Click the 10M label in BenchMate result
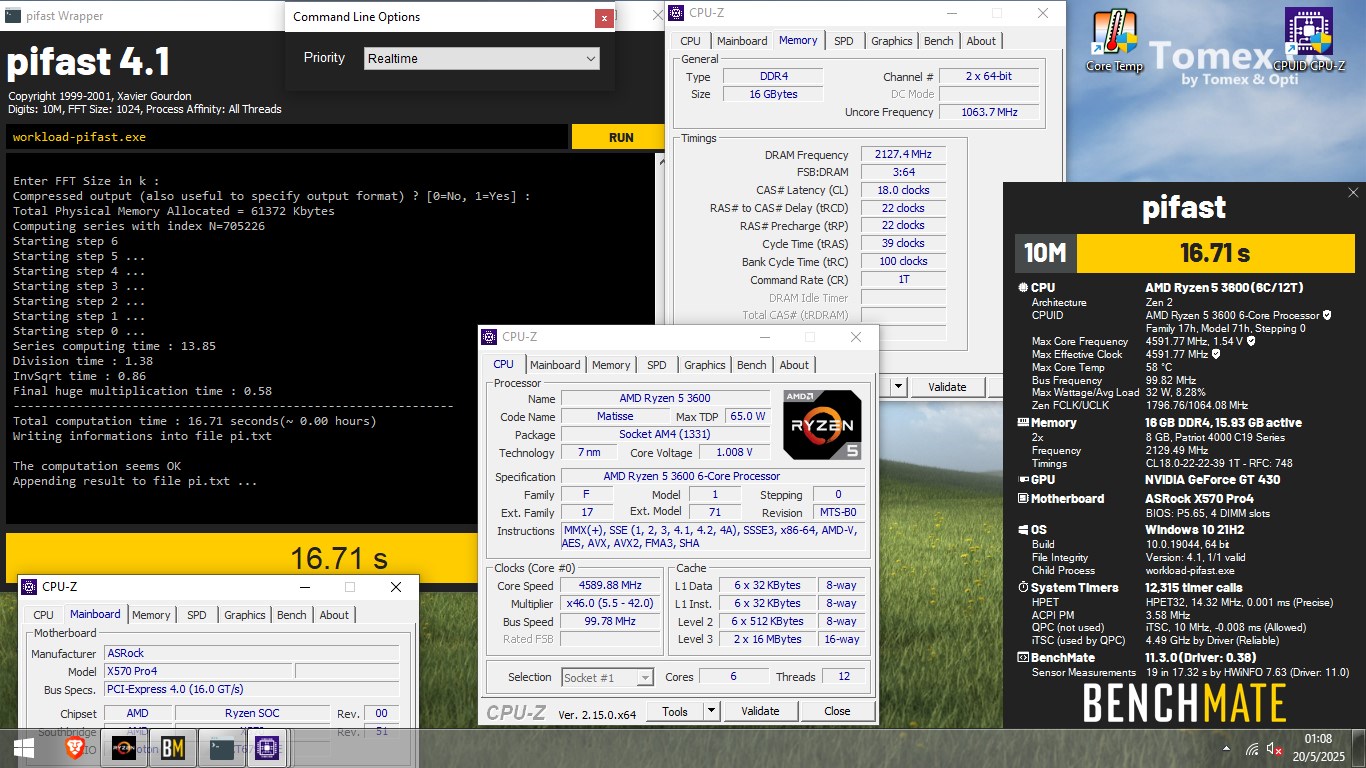This screenshot has width=1366, height=768. click(1045, 253)
